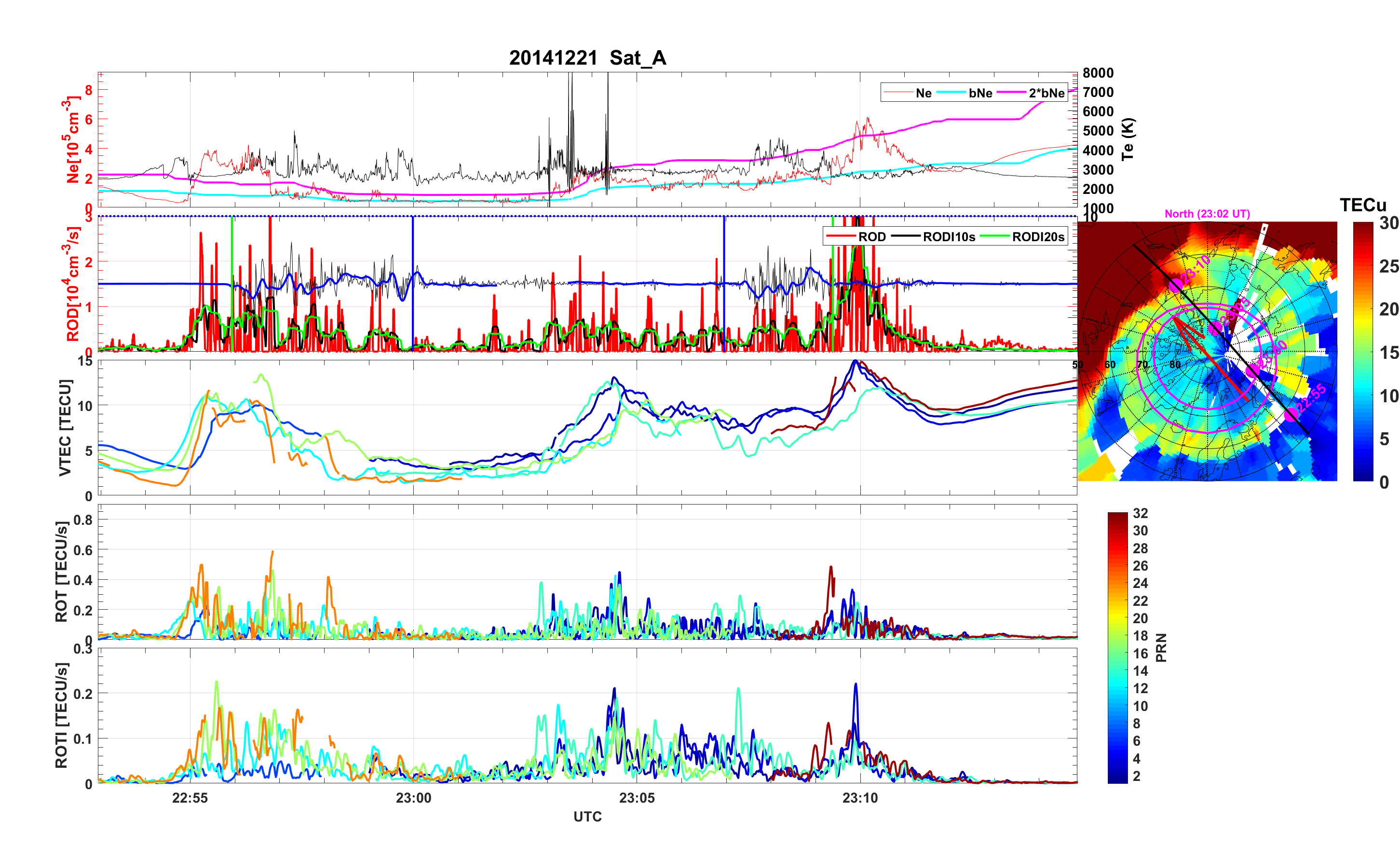Click the Ne legend entry in top panel
This screenshot has height=847, width=1400.
pos(924,93)
